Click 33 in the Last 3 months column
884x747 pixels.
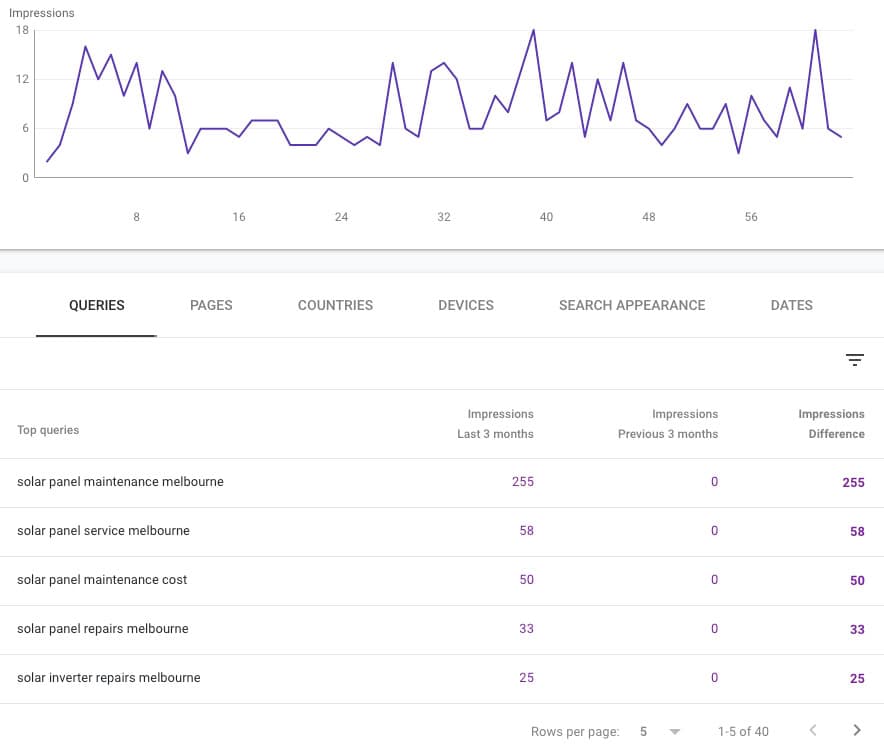click(x=527, y=629)
